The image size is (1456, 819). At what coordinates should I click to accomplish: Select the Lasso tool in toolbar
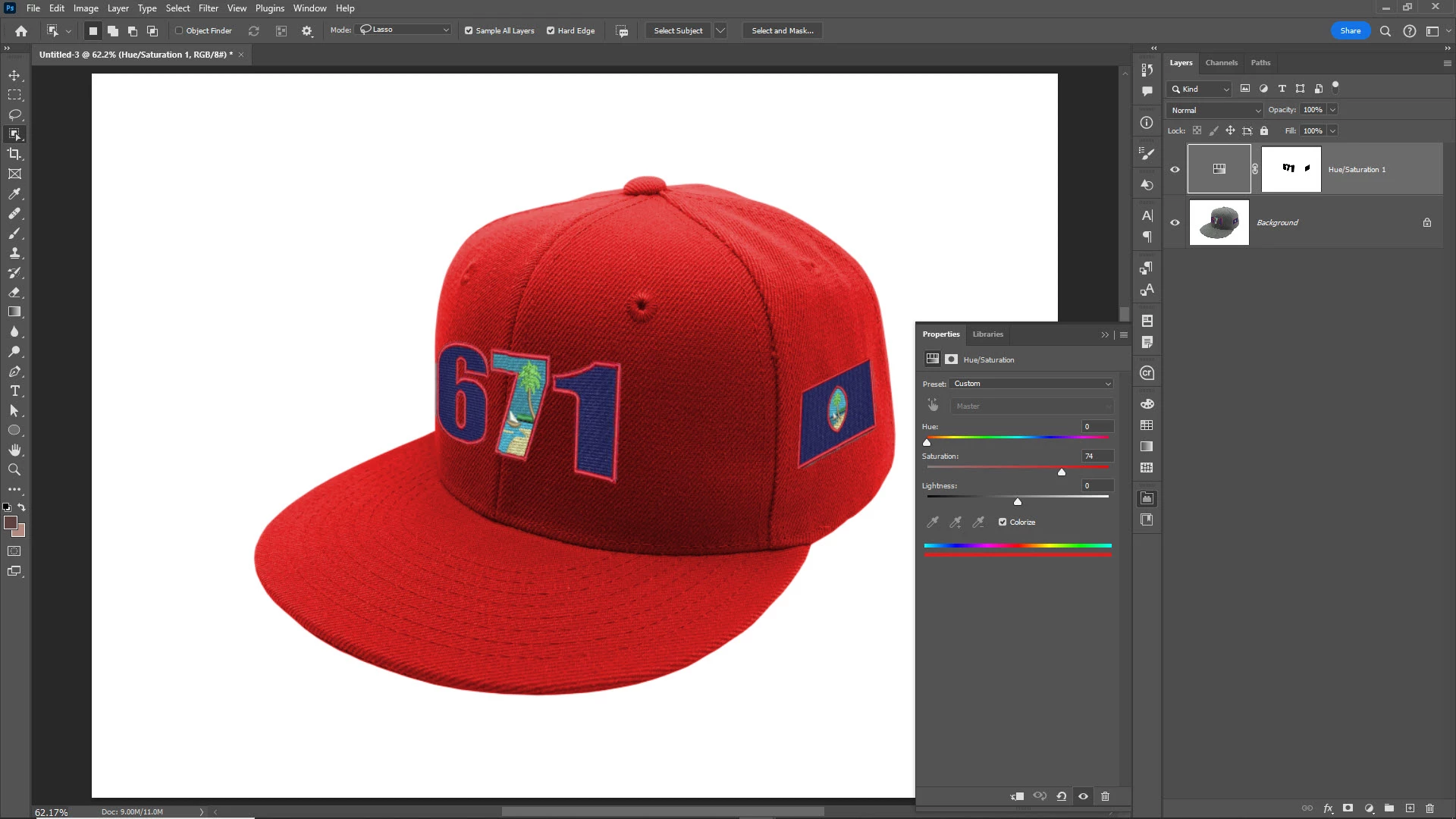pyautogui.click(x=14, y=115)
